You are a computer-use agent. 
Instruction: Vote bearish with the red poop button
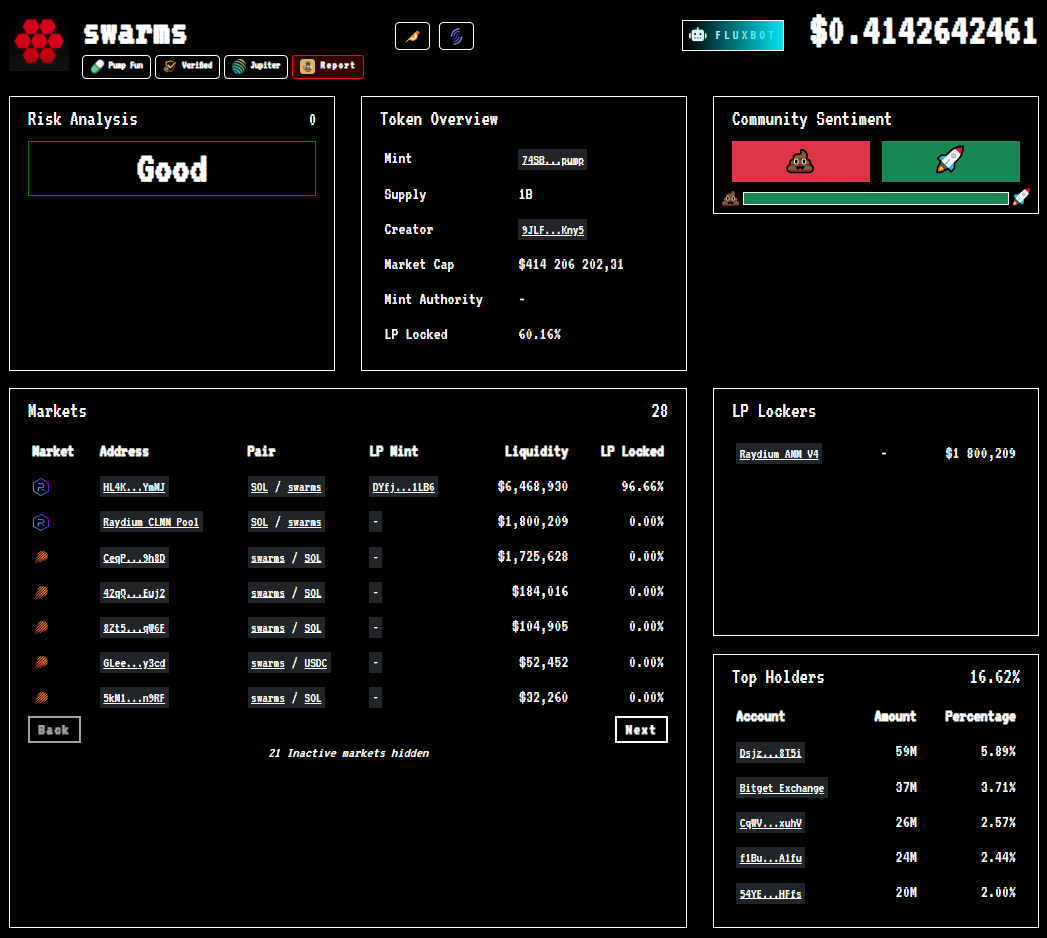pos(801,162)
